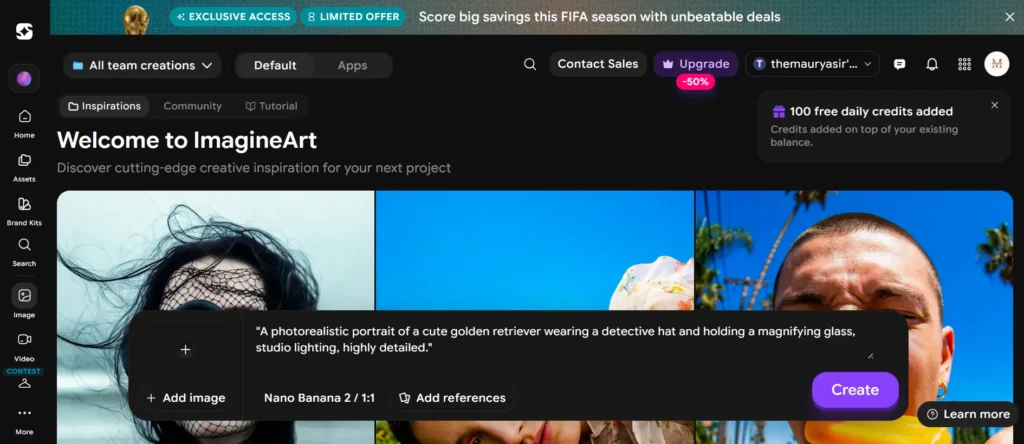Open Nano Banana 2 / 1:1 model selector

pyautogui.click(x=319, y=398)
